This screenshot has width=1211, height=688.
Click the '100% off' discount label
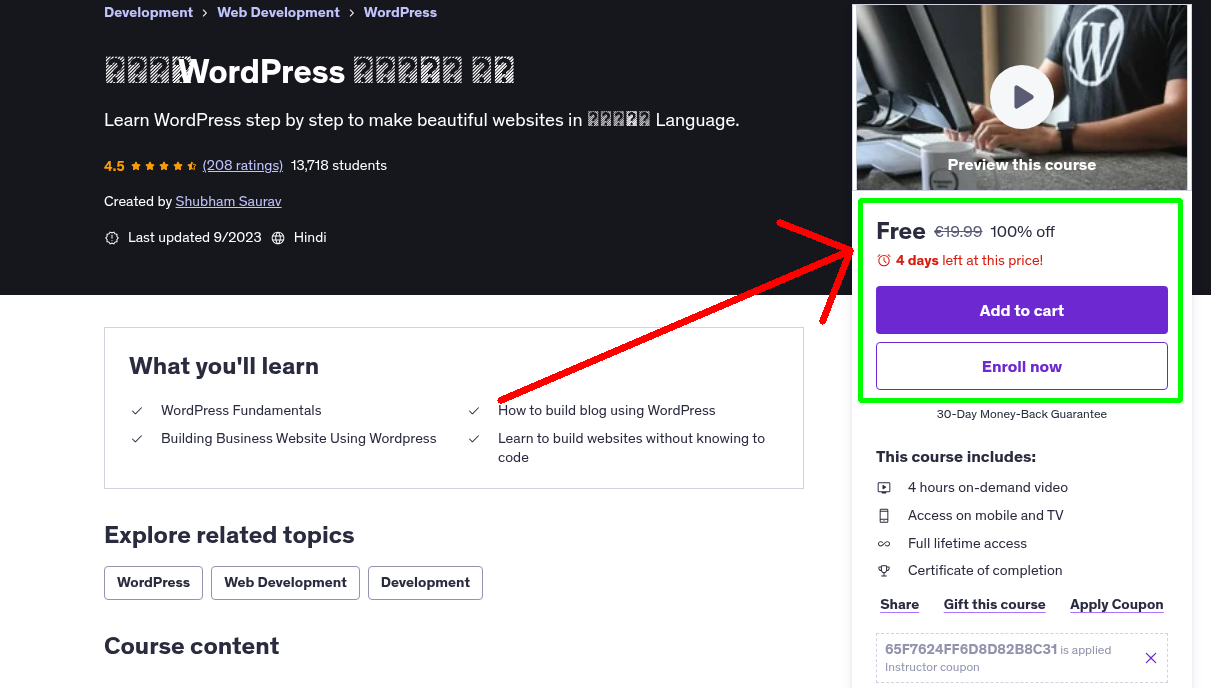(x=1023, y=232)
